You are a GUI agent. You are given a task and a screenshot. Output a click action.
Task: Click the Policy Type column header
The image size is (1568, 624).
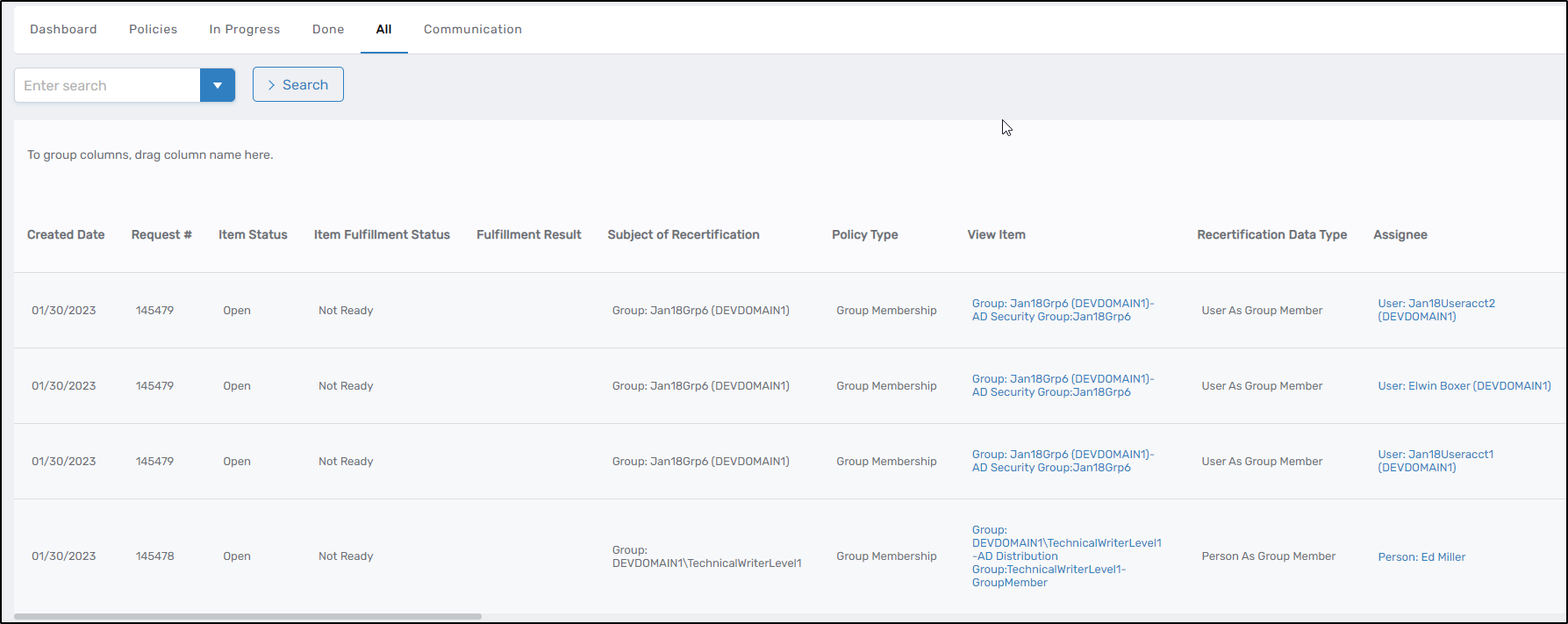864,234
